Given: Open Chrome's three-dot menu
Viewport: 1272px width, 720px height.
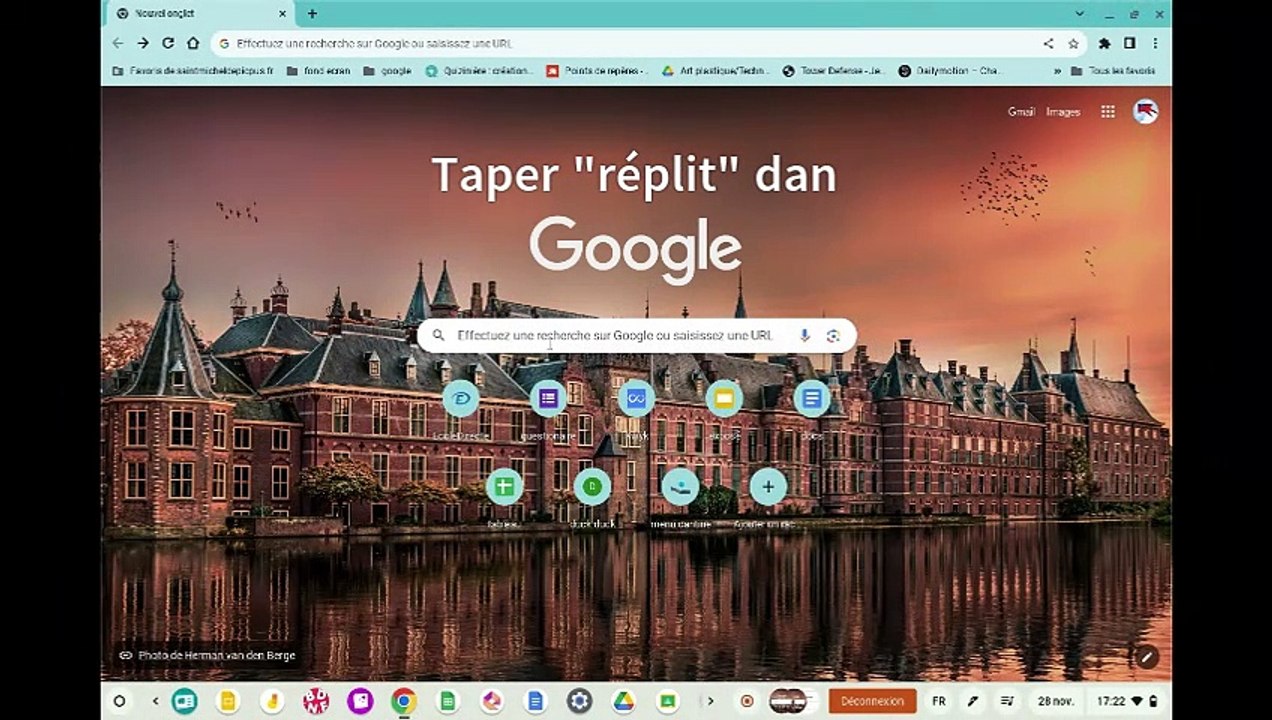Looking at the screenshot, I should pos(1155,43).
